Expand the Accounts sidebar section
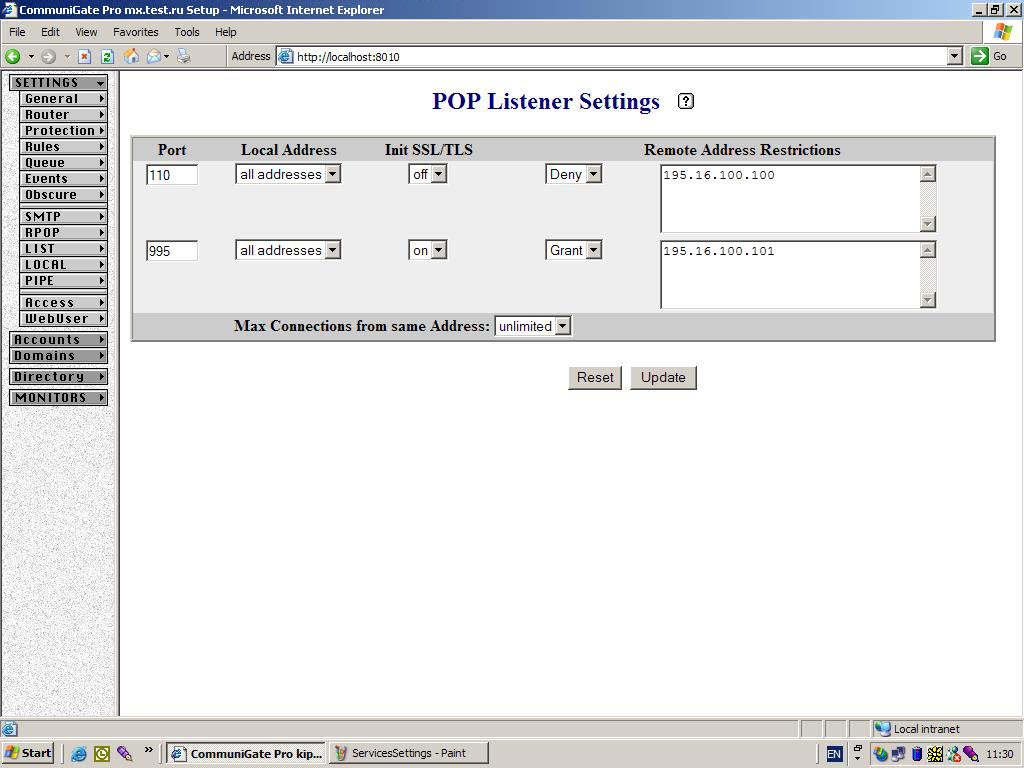Screen dimensions: 1024x768 [59, 340]
